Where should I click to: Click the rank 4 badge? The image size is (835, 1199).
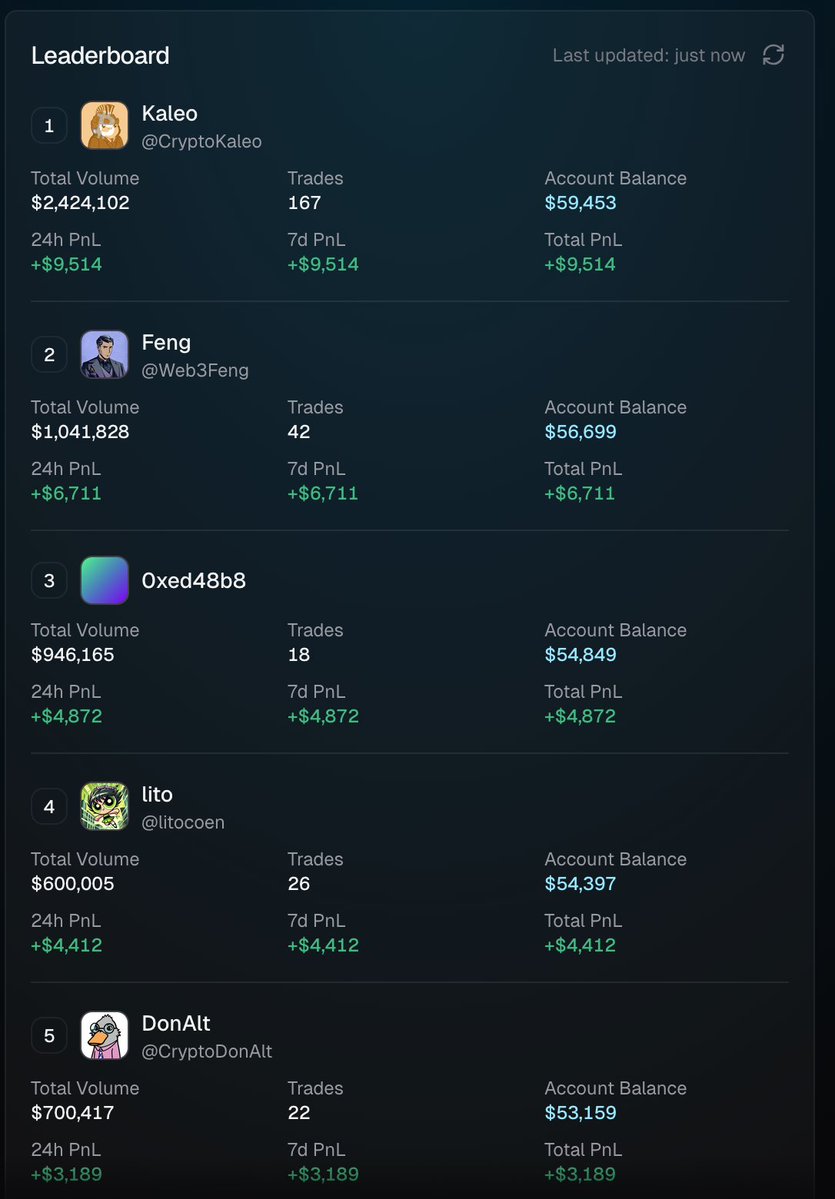coord(49,806)
